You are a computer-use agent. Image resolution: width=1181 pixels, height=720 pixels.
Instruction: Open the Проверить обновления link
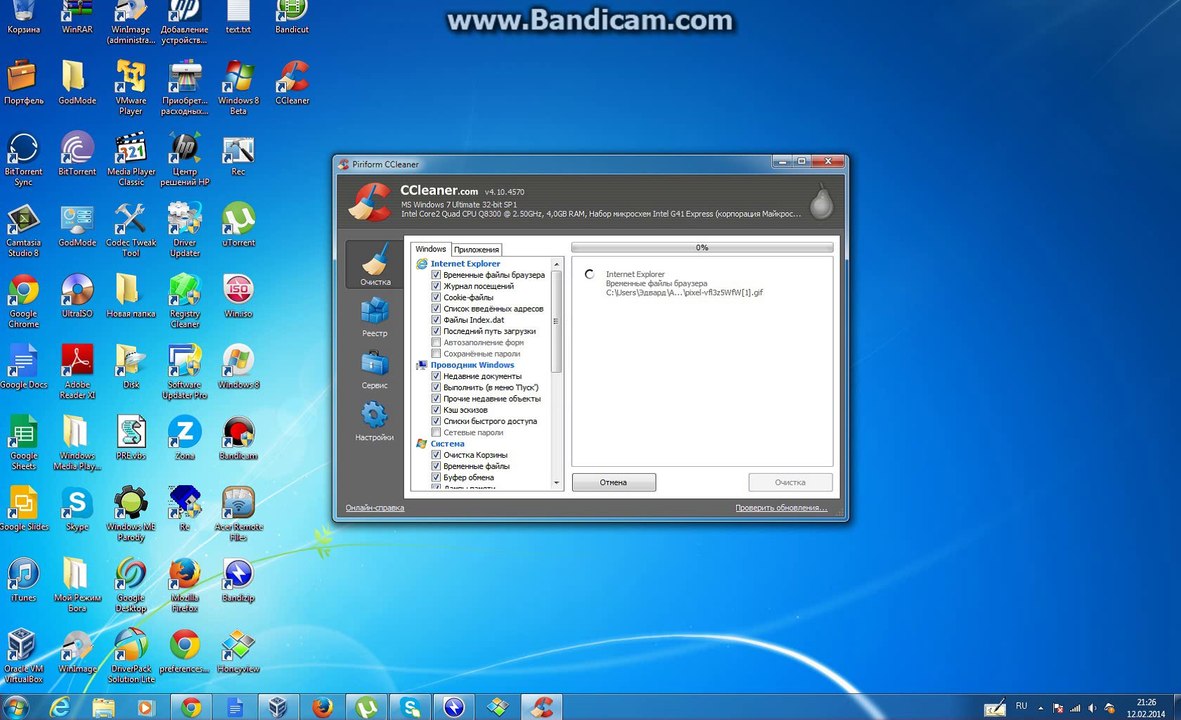click(781, 508)
